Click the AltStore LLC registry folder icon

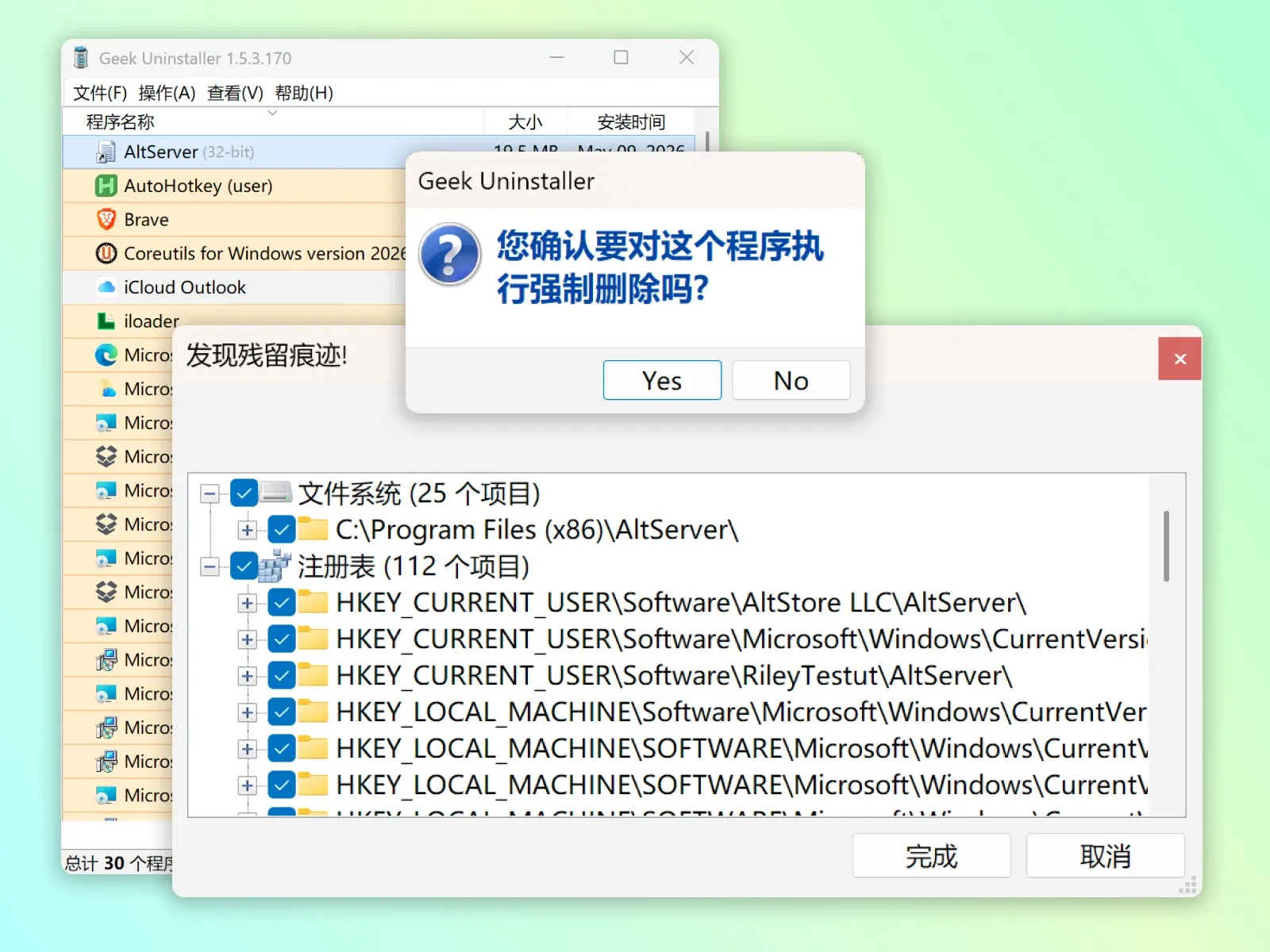[x=314, y=602]
